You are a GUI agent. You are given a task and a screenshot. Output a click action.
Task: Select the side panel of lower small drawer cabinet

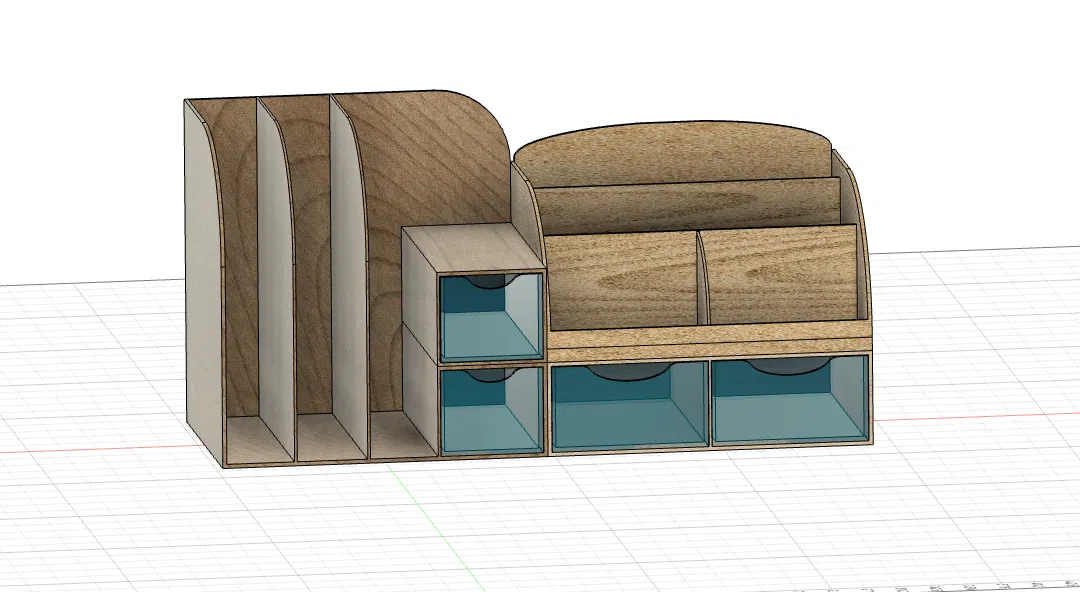click(x=420, y=389)
